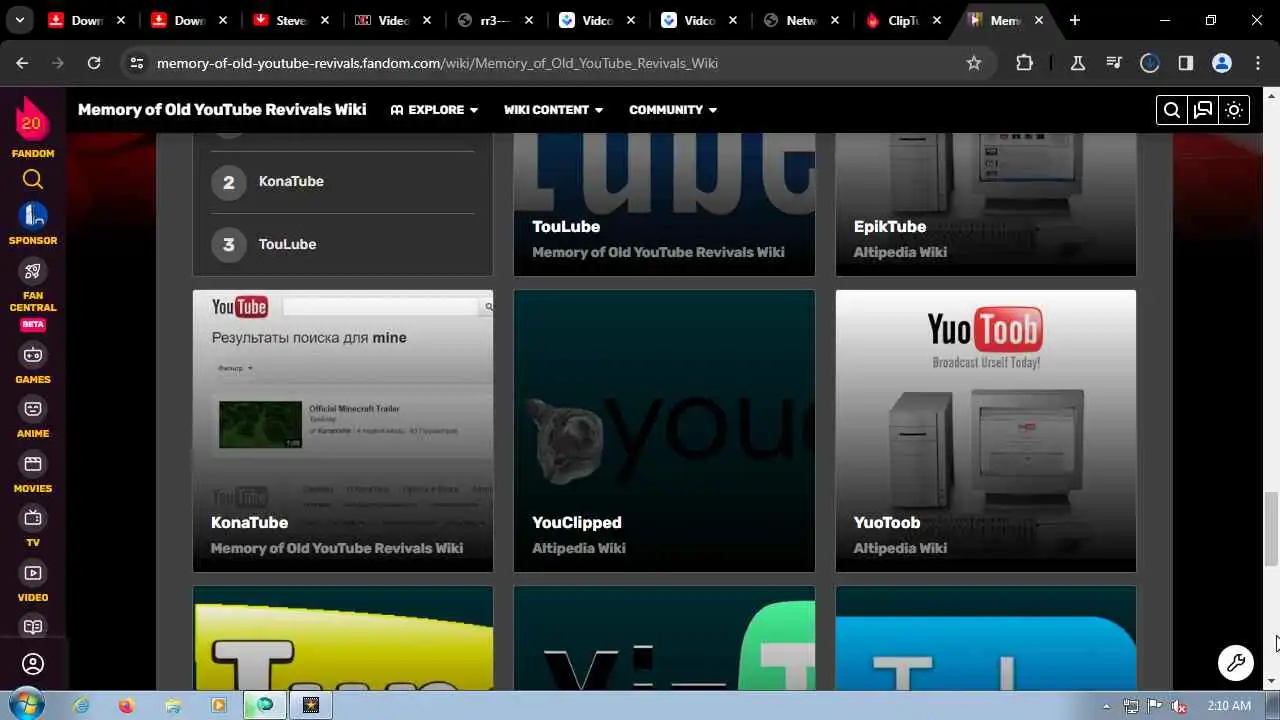1280x720 pixels.
Task: Open KonaTube in the ranked list
Action: (291, 181)
